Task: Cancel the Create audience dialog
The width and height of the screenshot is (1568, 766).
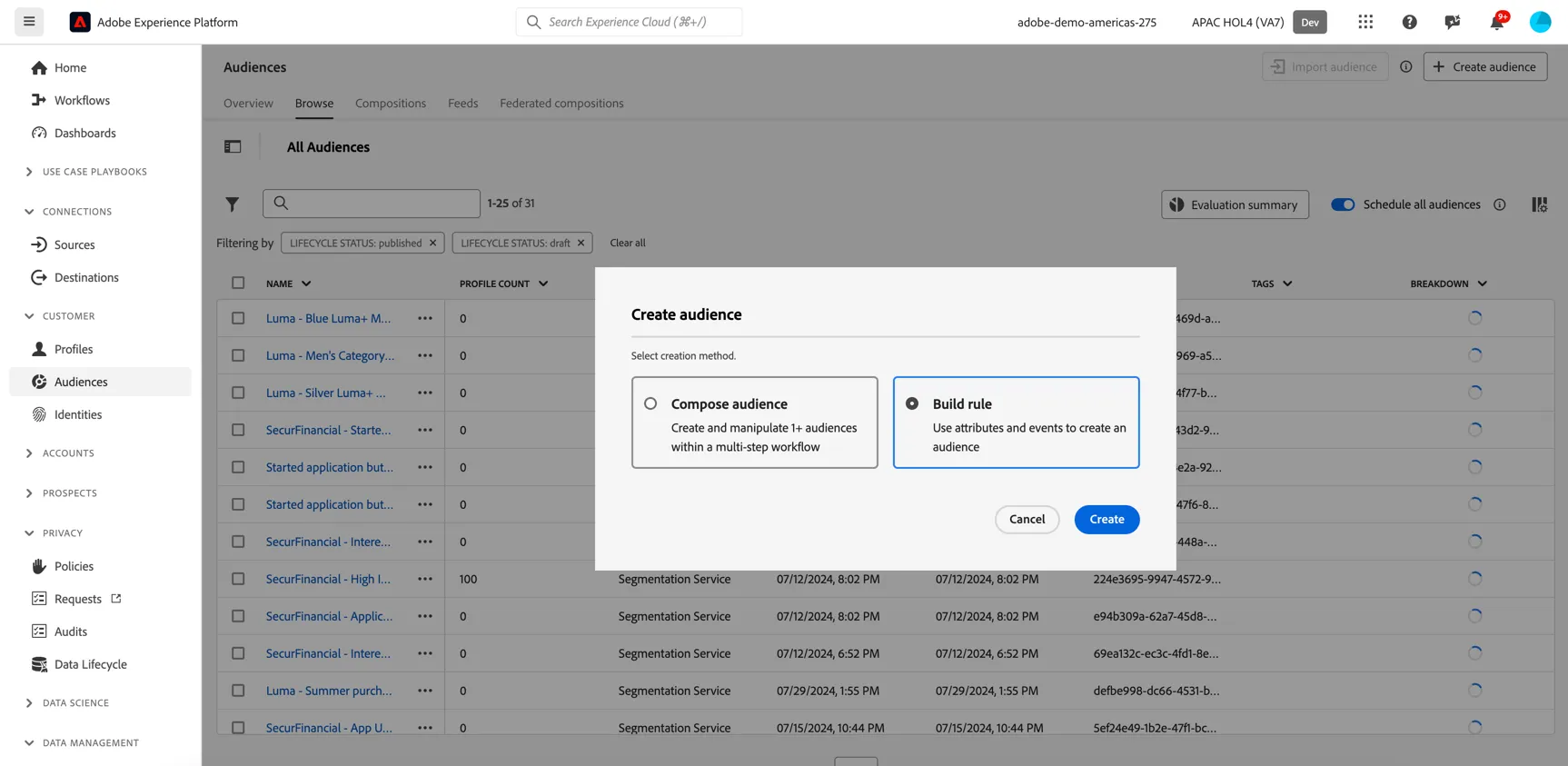Action: (x=1027, y=519)
